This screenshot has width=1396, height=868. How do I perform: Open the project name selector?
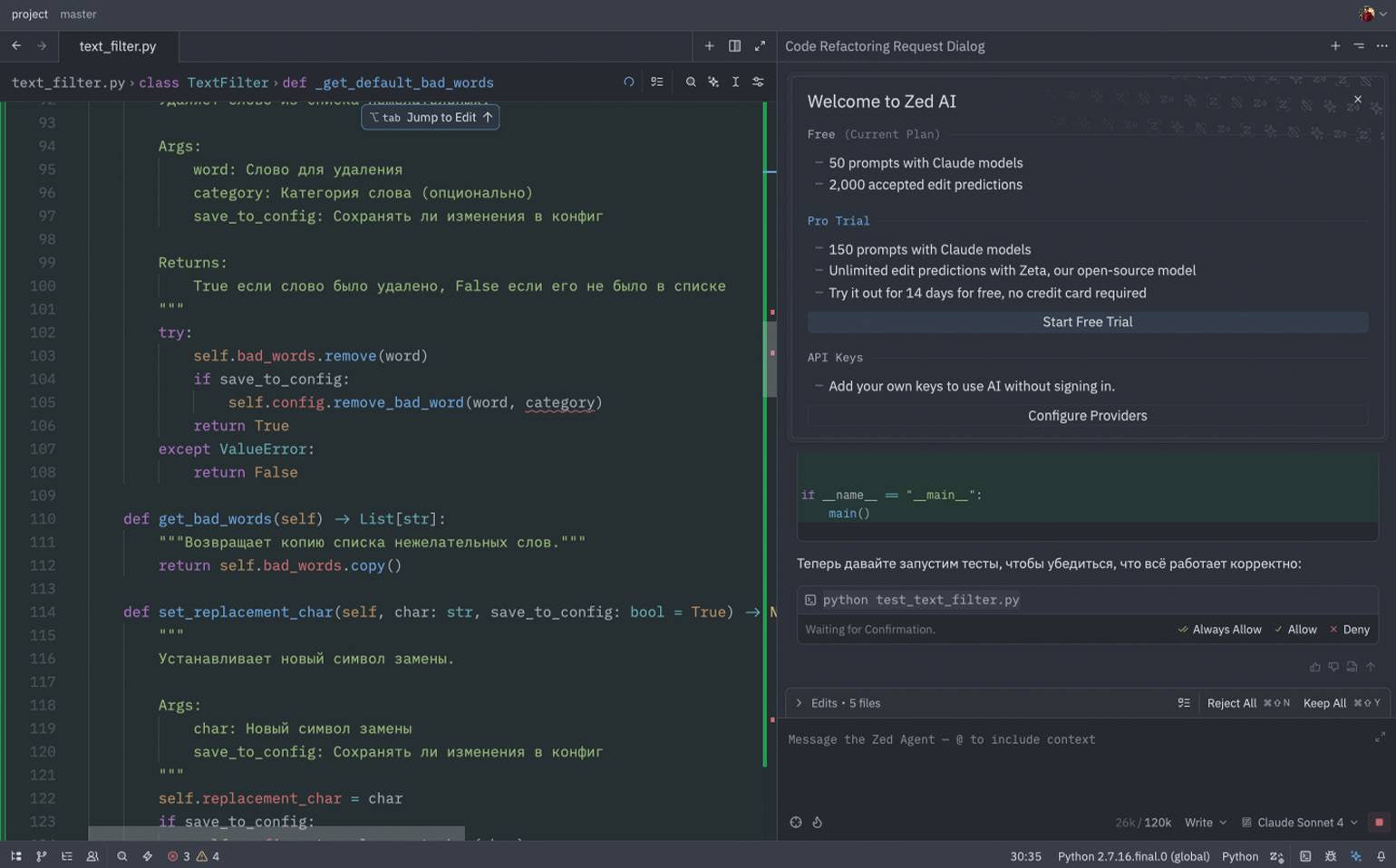(30, 14)
